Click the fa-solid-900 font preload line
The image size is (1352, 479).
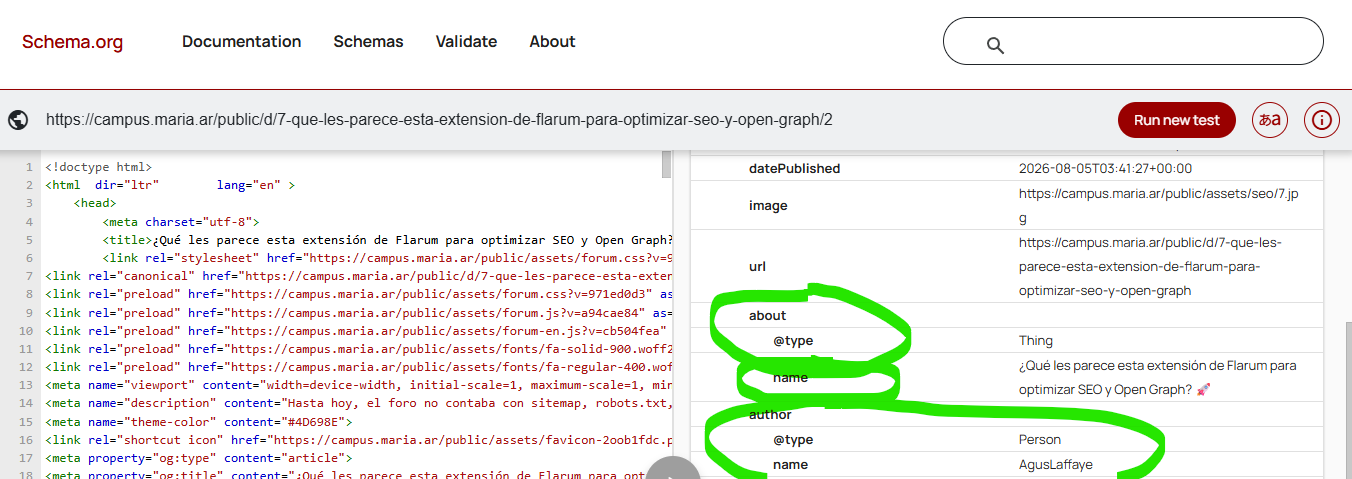tap(358, 349)
